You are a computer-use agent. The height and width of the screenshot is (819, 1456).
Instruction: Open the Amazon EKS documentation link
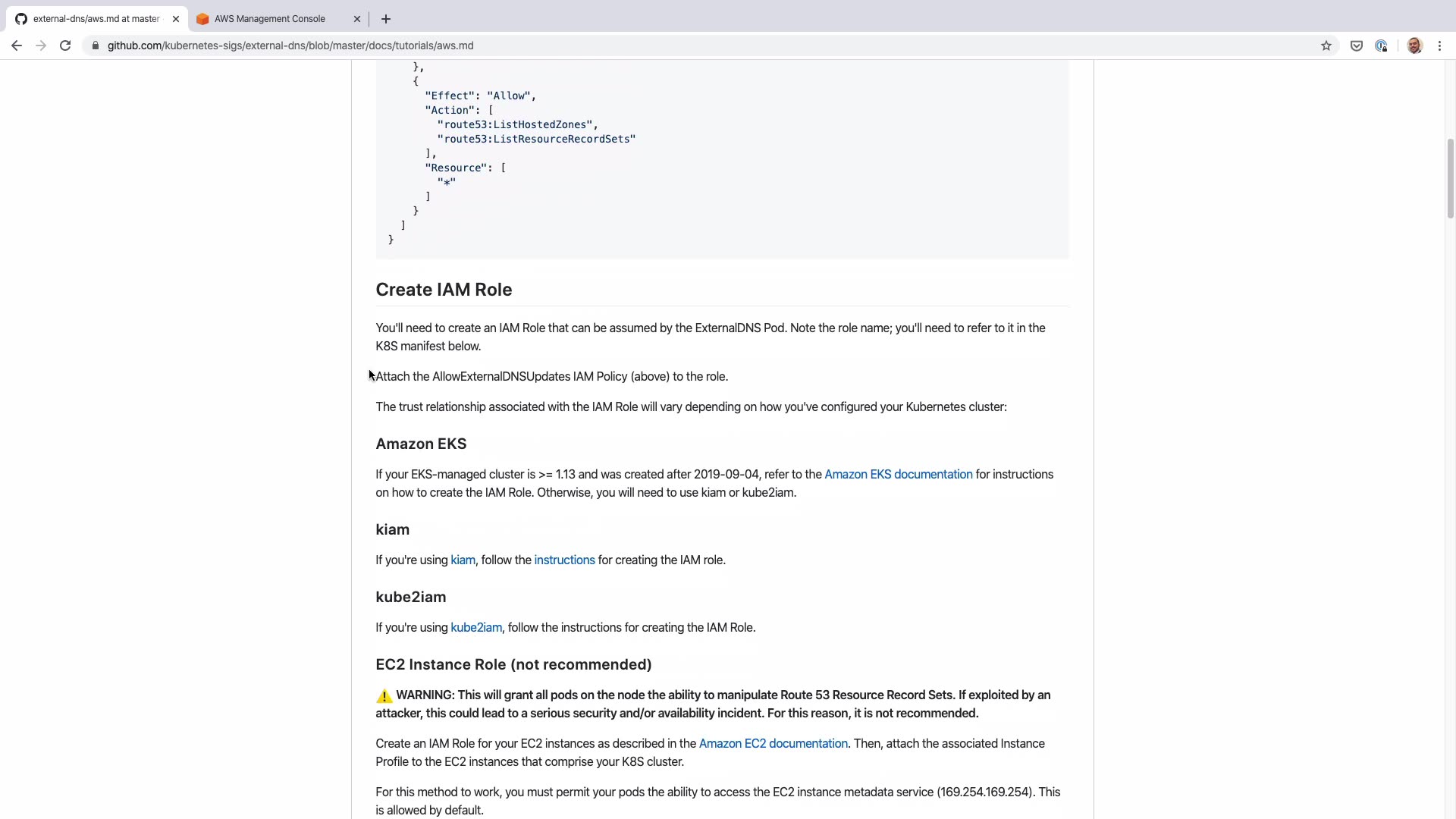(898, 475)
